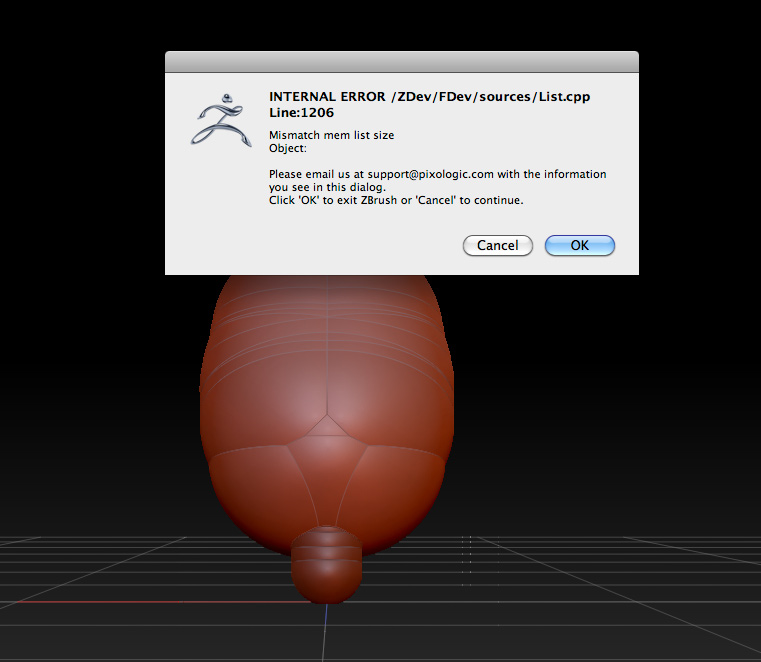The image size is (761, 662).
Task: Click the small bottom knob of the mesh
Action: point(327,564)
